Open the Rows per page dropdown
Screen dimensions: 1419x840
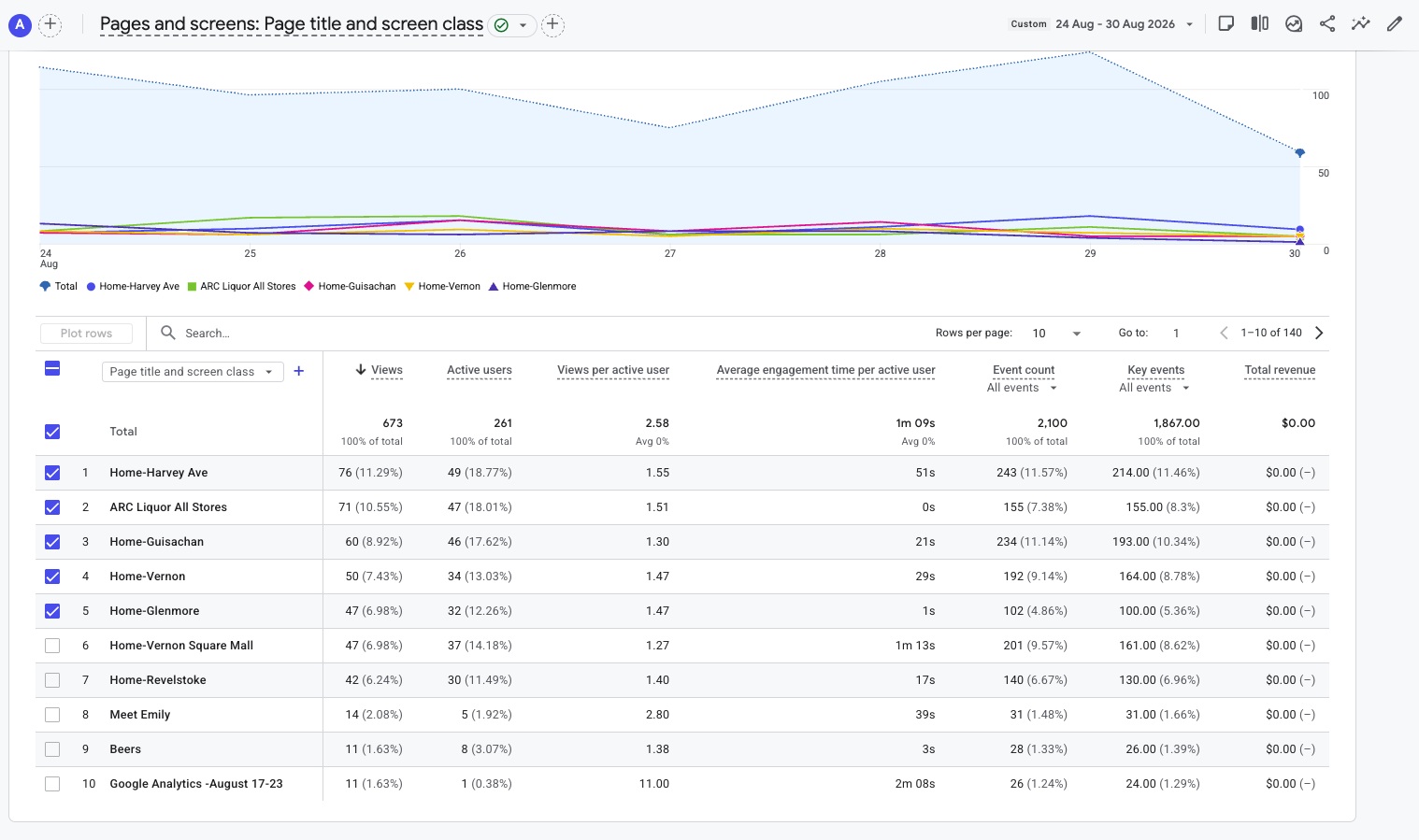pos(1056,334)
